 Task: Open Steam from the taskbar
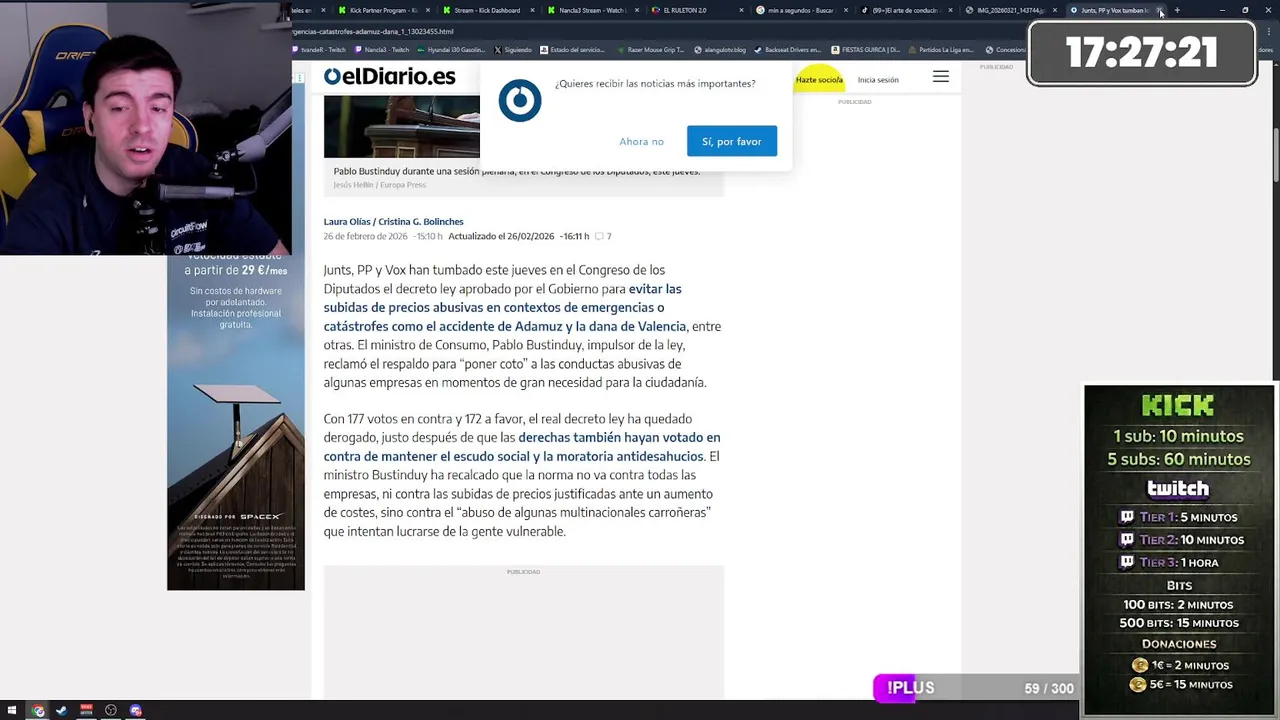61,711
